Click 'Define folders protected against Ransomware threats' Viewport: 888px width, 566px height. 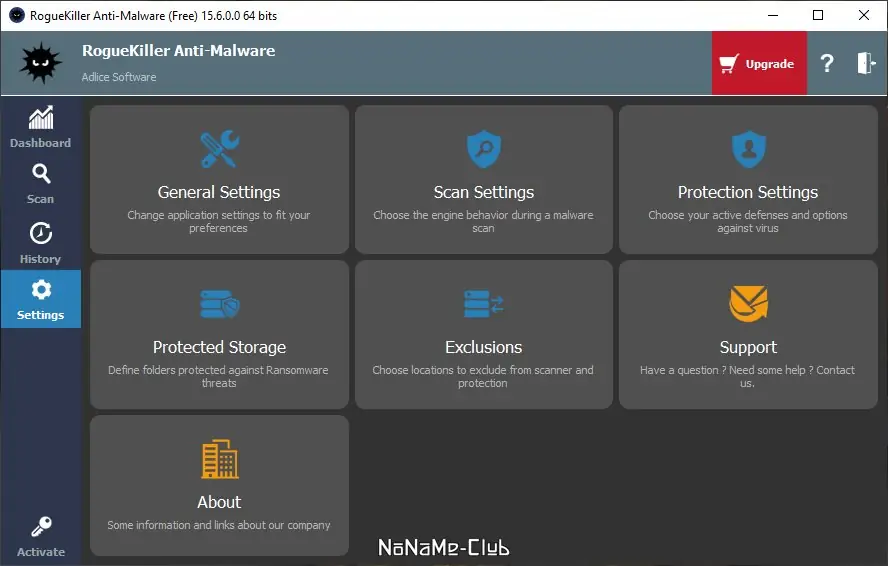coord(219,376)
